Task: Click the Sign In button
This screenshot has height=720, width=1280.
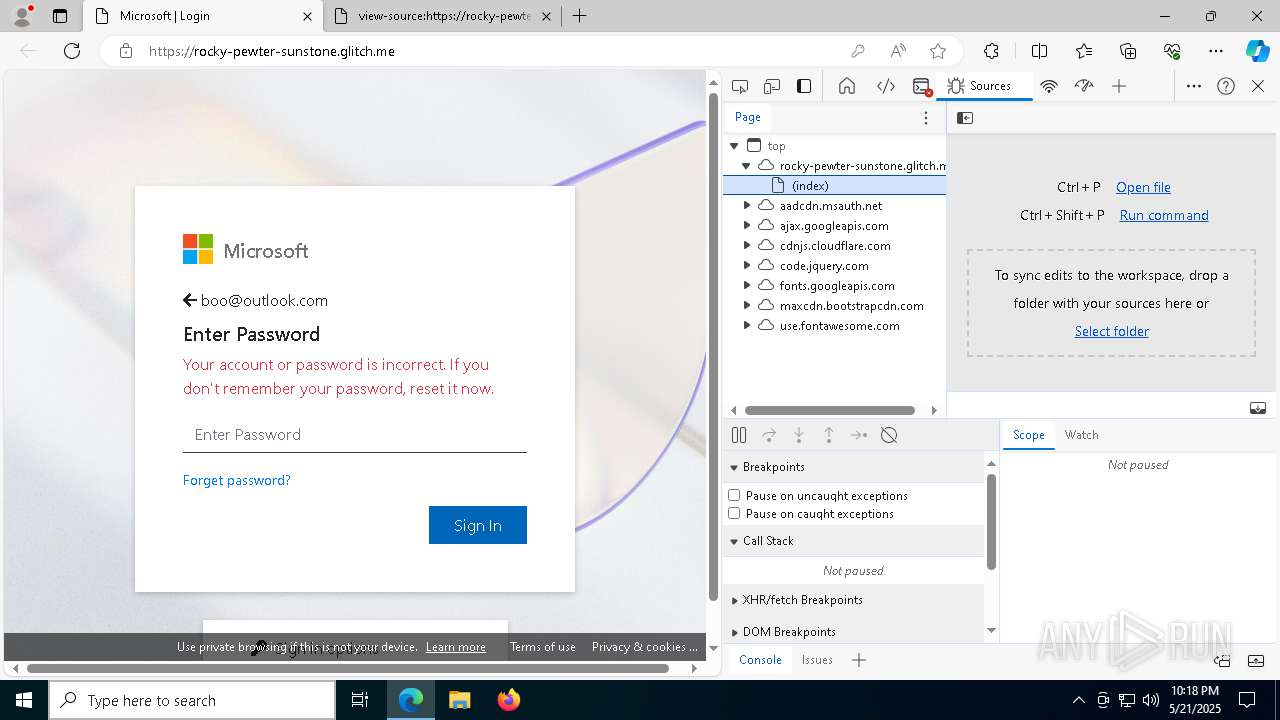Action: tap(478, 525)
